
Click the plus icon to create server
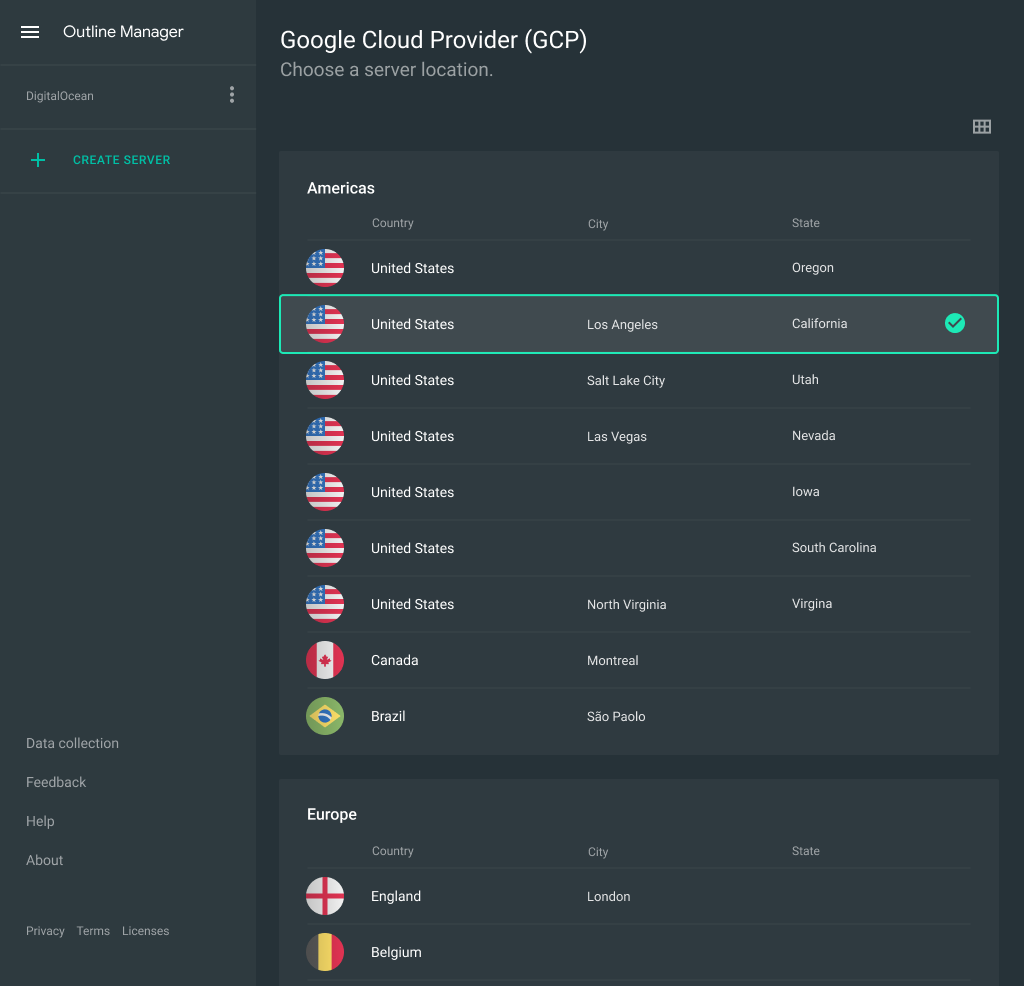[38, 160]
